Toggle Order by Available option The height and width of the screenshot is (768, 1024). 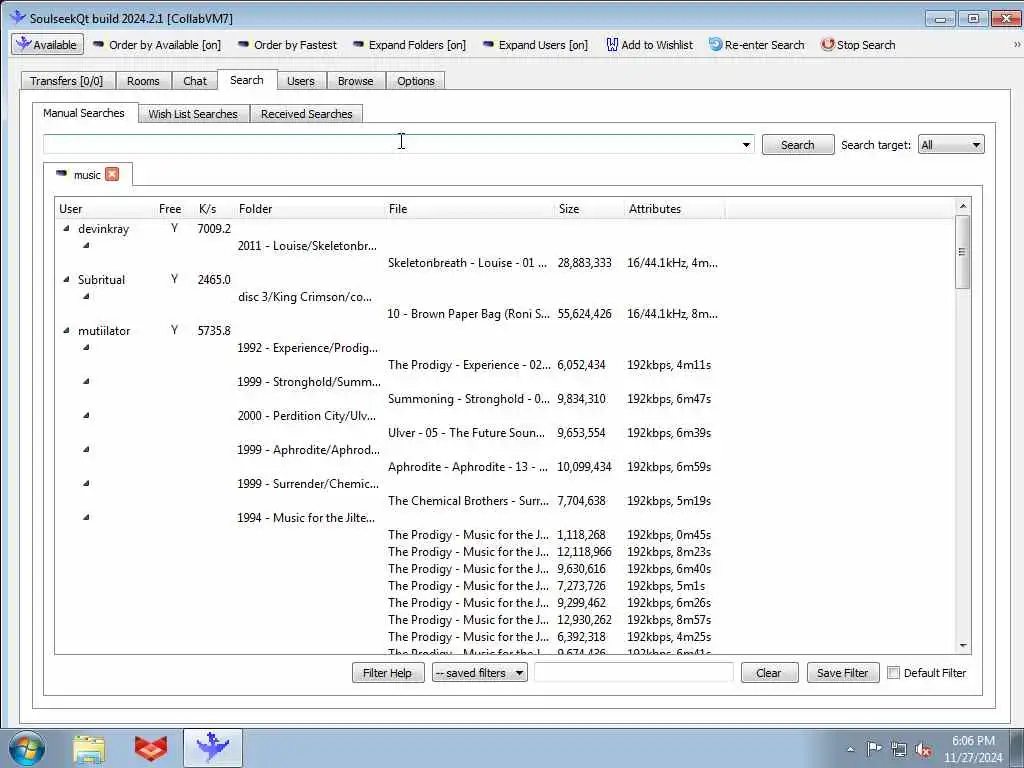(x=157, y=44)
